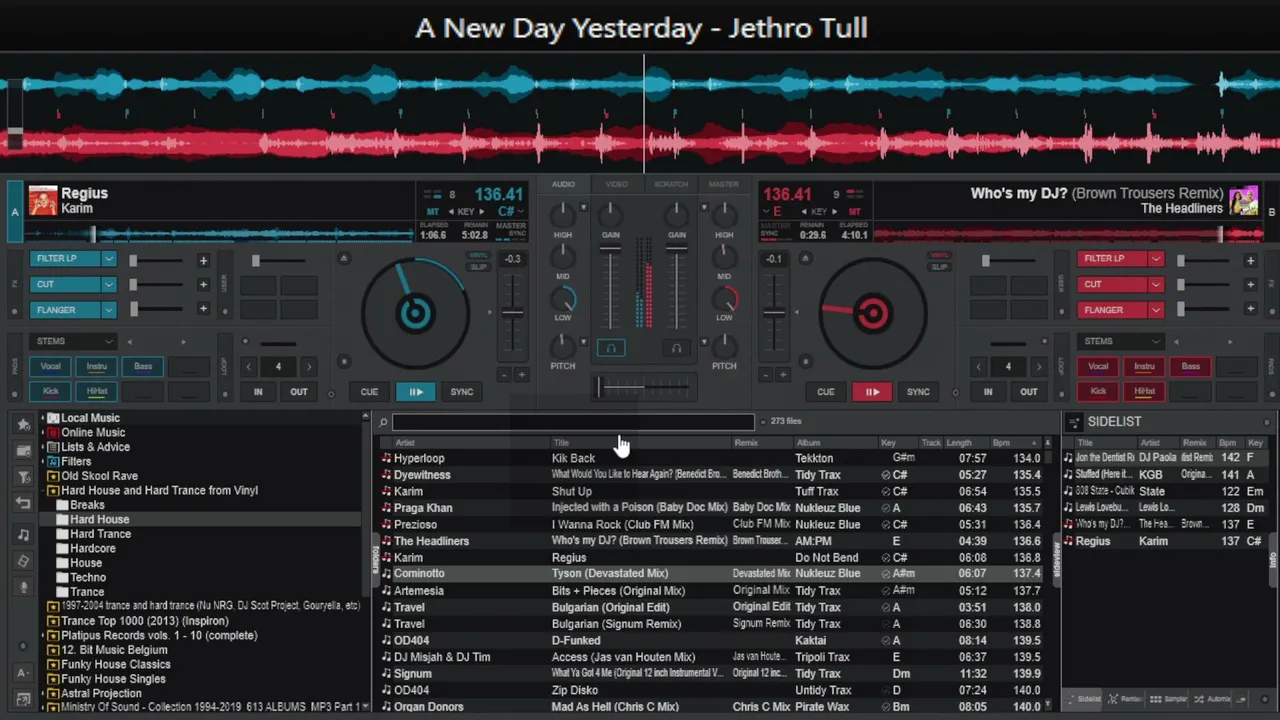Click the sidelist options icon beside SIDELIST title
Image resolution: width=1280 pixels, height=720 pixels.
pyautogui.click(x=1074, y=422)
